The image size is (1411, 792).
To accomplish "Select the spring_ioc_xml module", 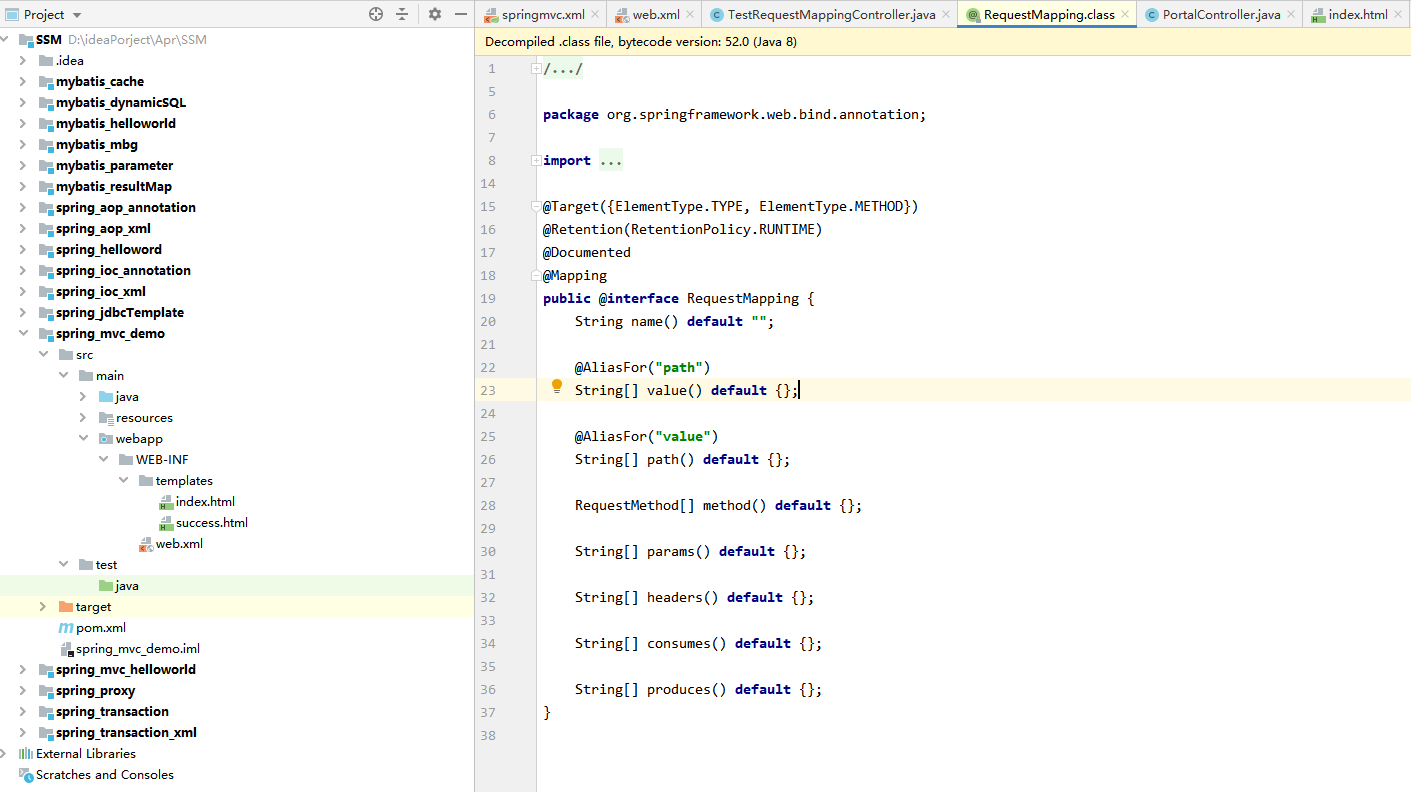I will pos(101,292).
